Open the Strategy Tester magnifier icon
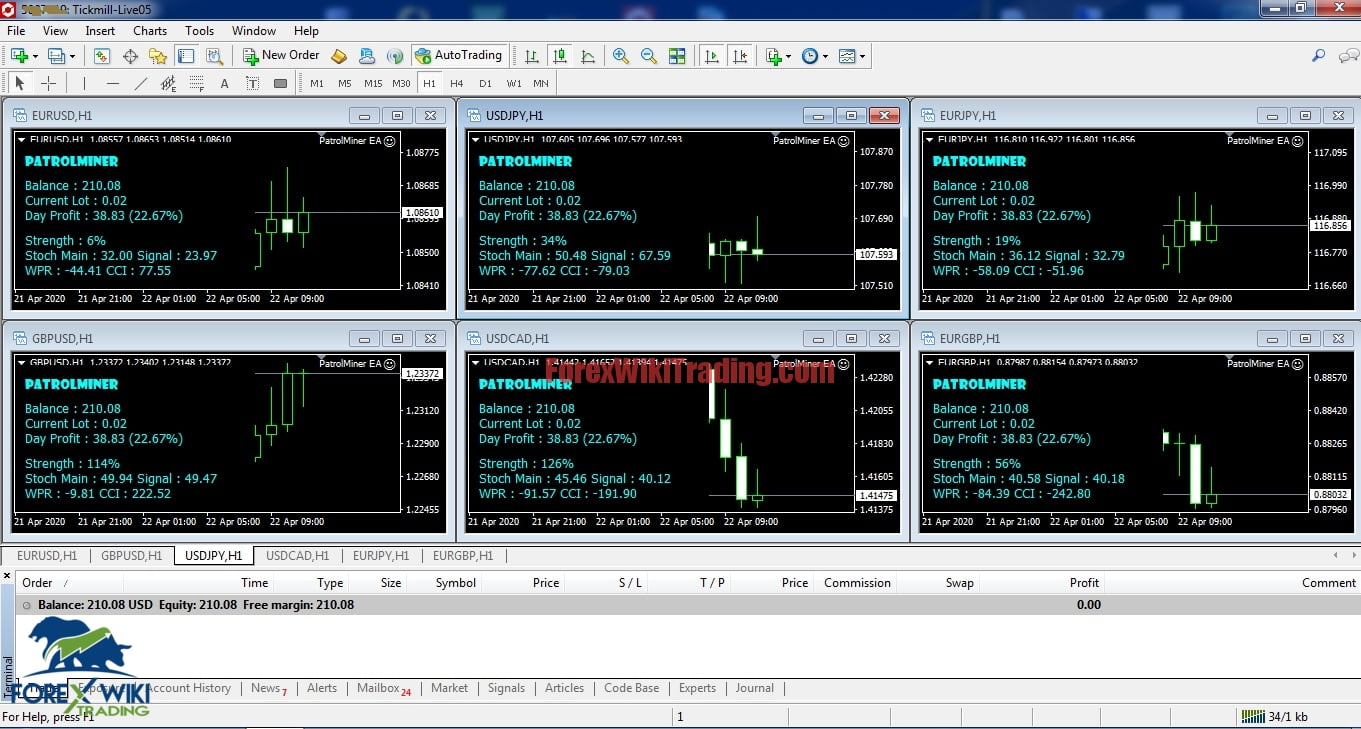Screen dimensions: 1361x729 point(215,56)
